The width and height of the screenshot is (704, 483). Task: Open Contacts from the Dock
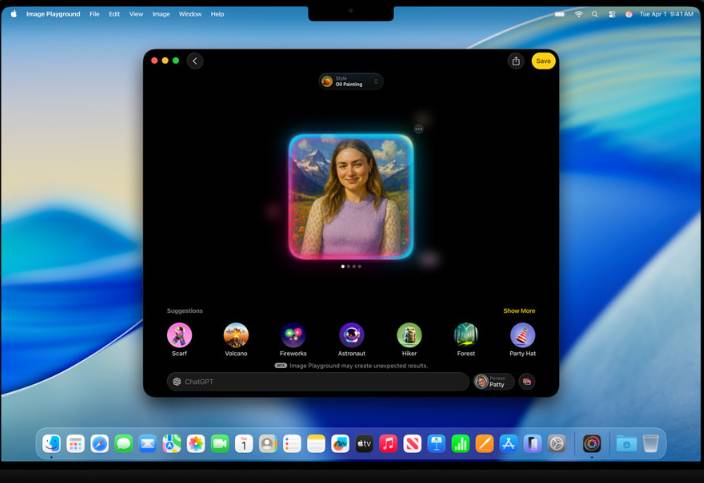pyautogui.click(x=268, y=444)
